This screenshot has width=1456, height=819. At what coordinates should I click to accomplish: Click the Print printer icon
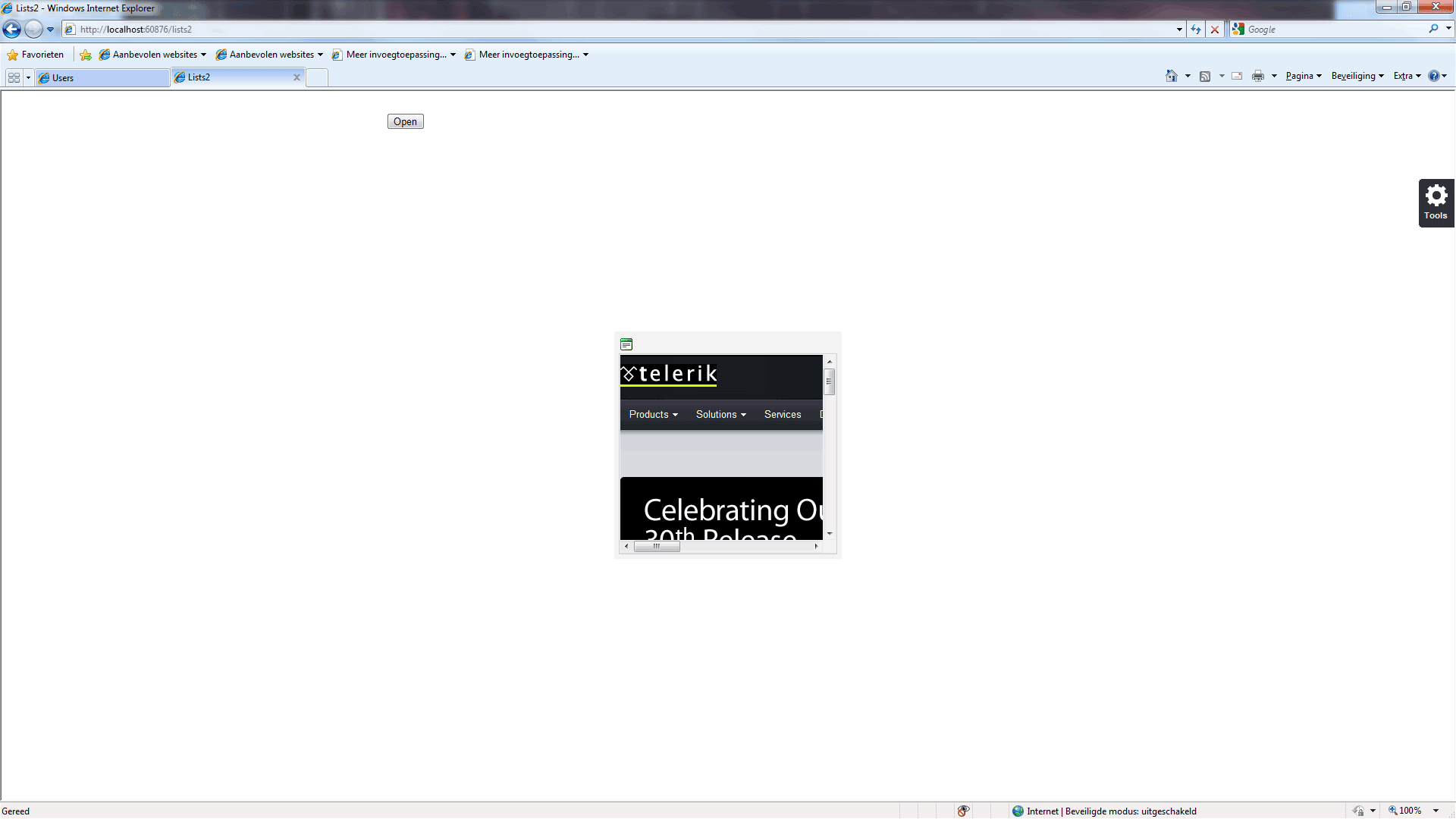point(1258,76)
